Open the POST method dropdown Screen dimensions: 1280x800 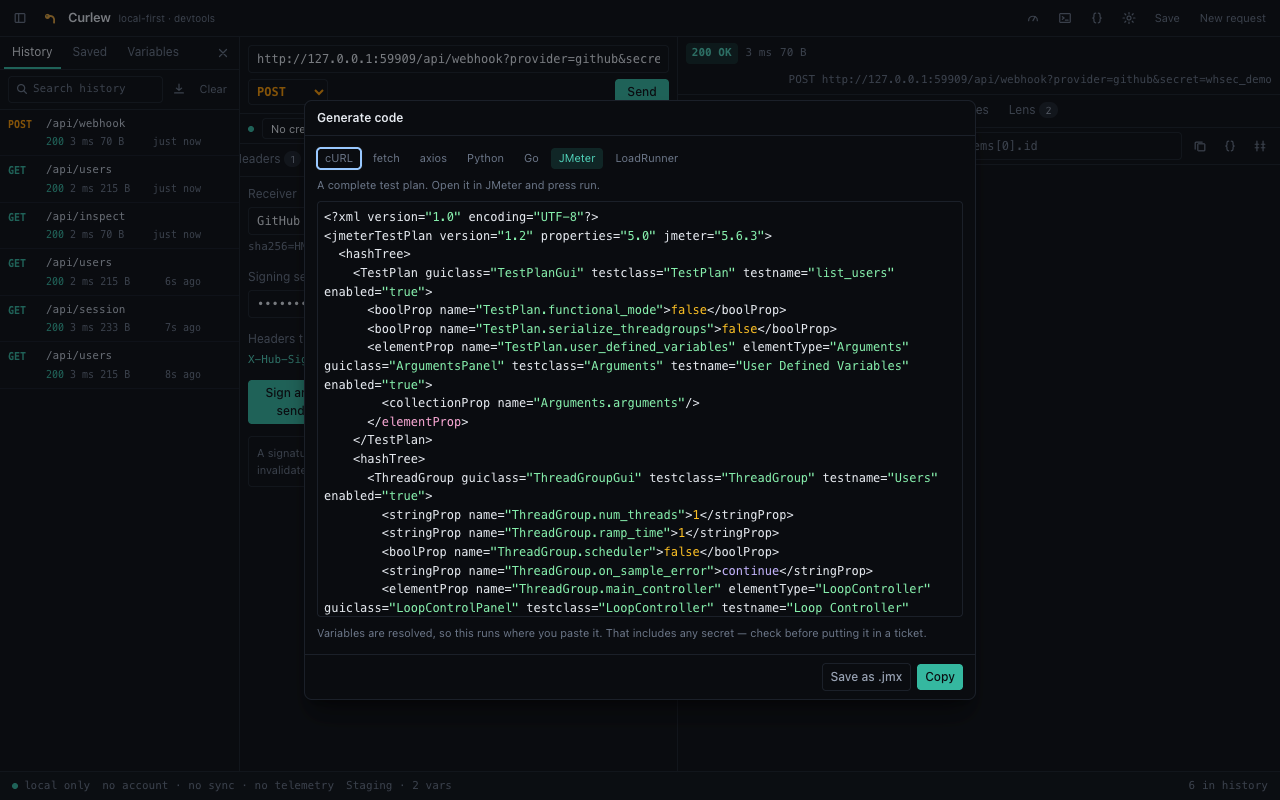click(288, 92)
